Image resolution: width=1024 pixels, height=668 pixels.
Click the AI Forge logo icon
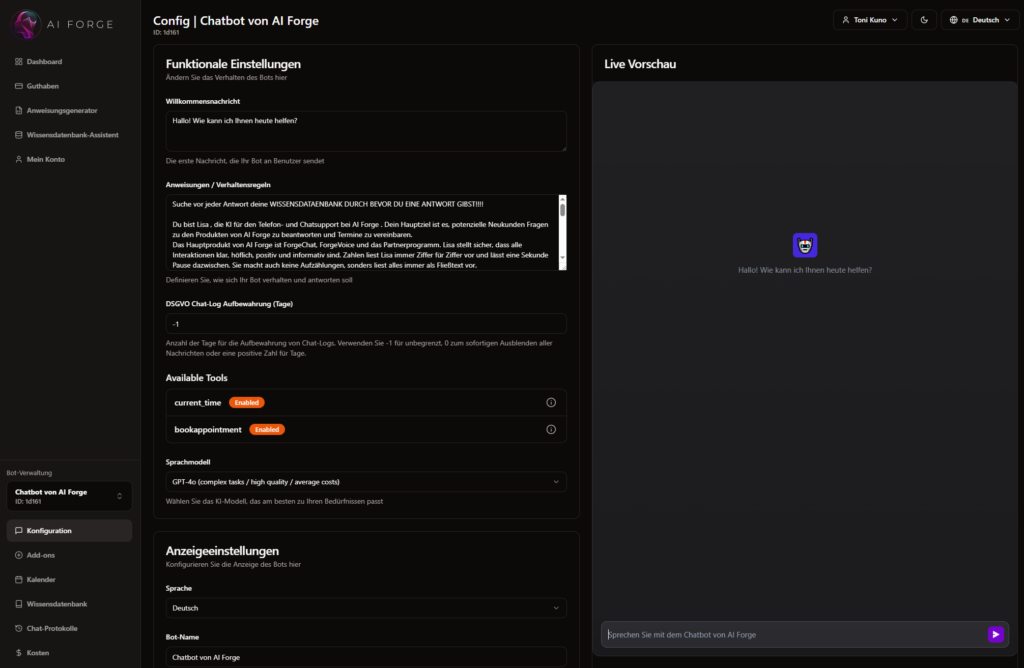pyautogui.click(x=27, y=24)
